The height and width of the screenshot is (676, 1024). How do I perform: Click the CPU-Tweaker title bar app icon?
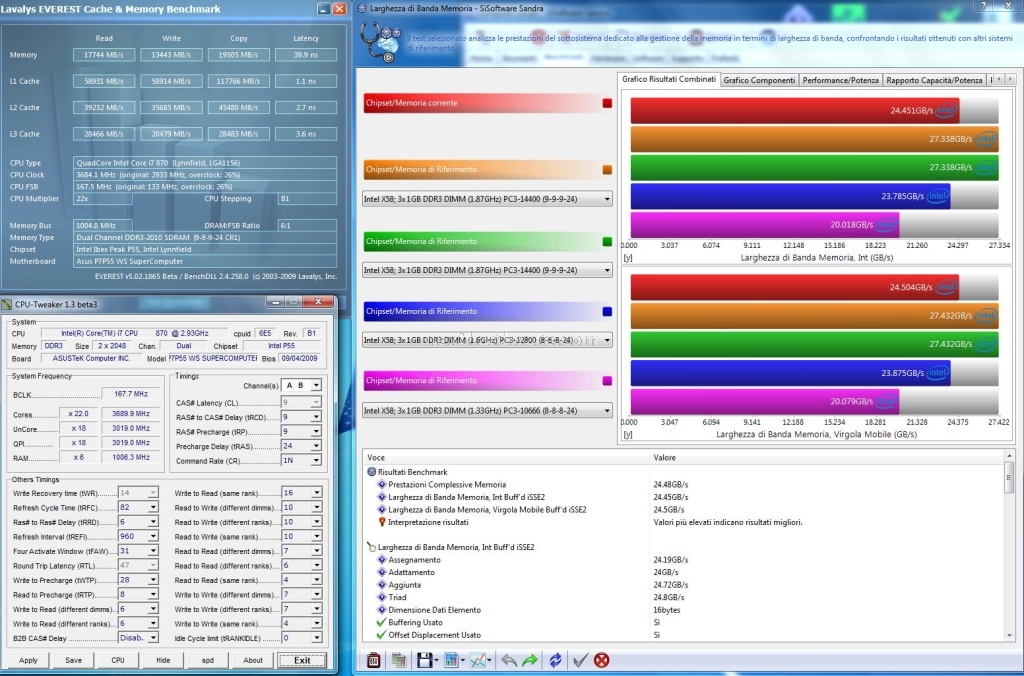[7, 304]
